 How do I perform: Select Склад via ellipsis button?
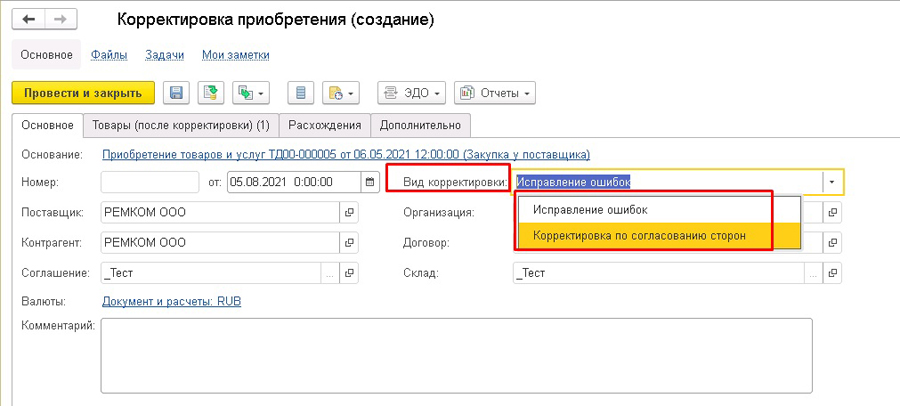click(x=814, y=273)
